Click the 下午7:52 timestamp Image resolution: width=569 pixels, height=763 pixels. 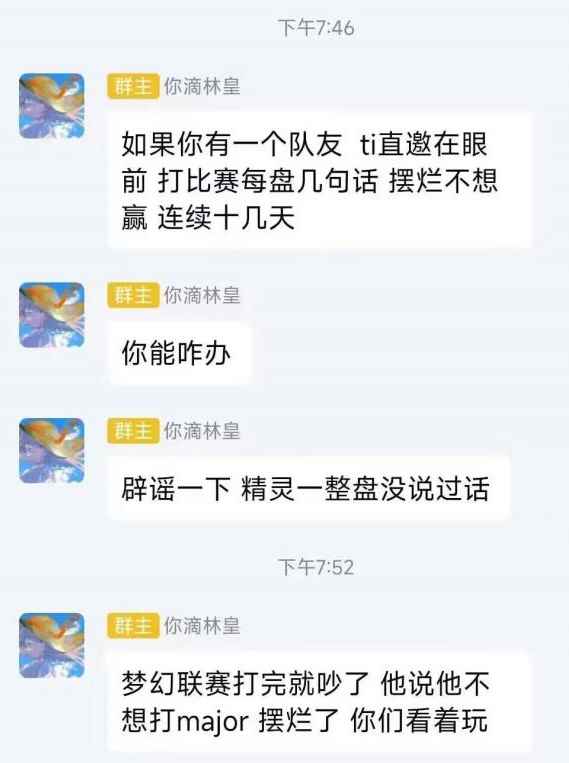316,567
